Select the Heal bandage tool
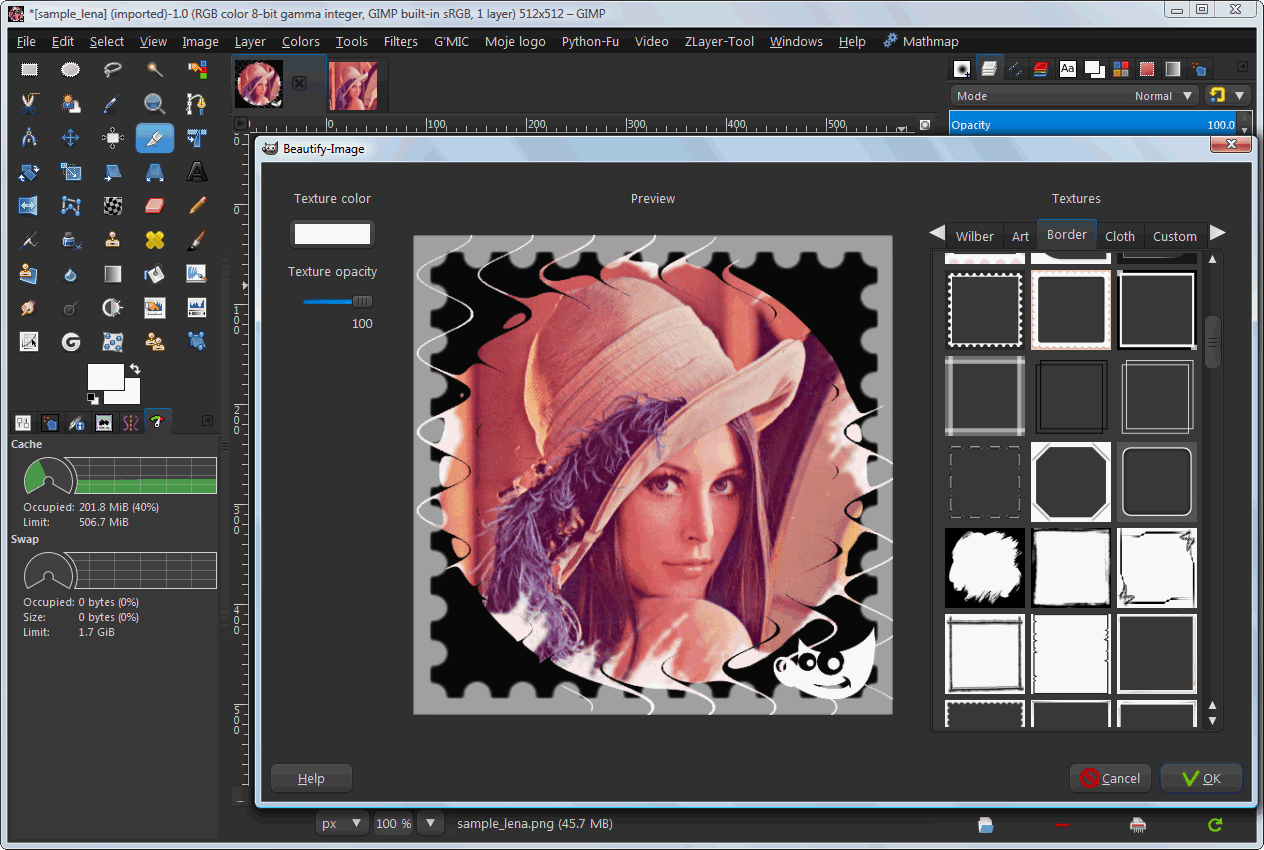 155,240
